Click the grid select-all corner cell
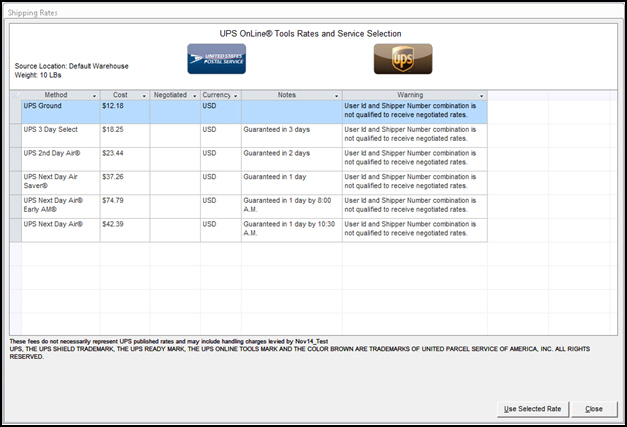627x427 pixels. 16,95
